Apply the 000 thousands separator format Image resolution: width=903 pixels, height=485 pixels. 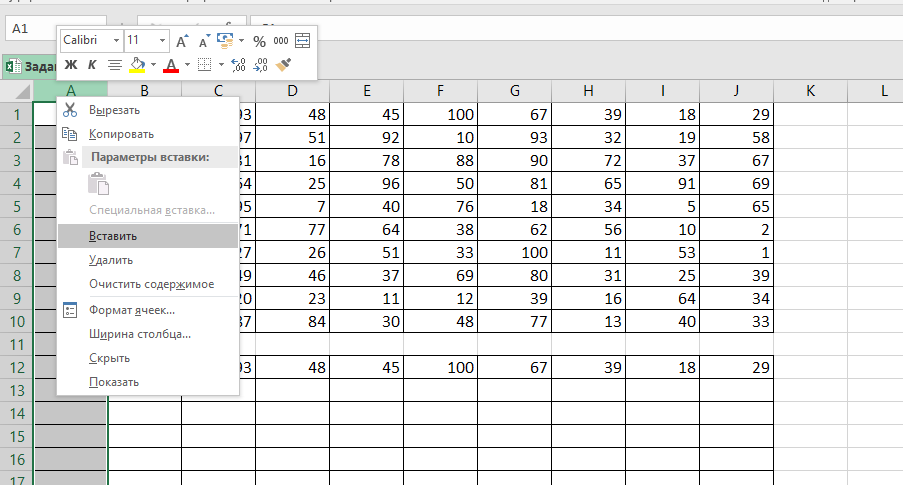281,41
